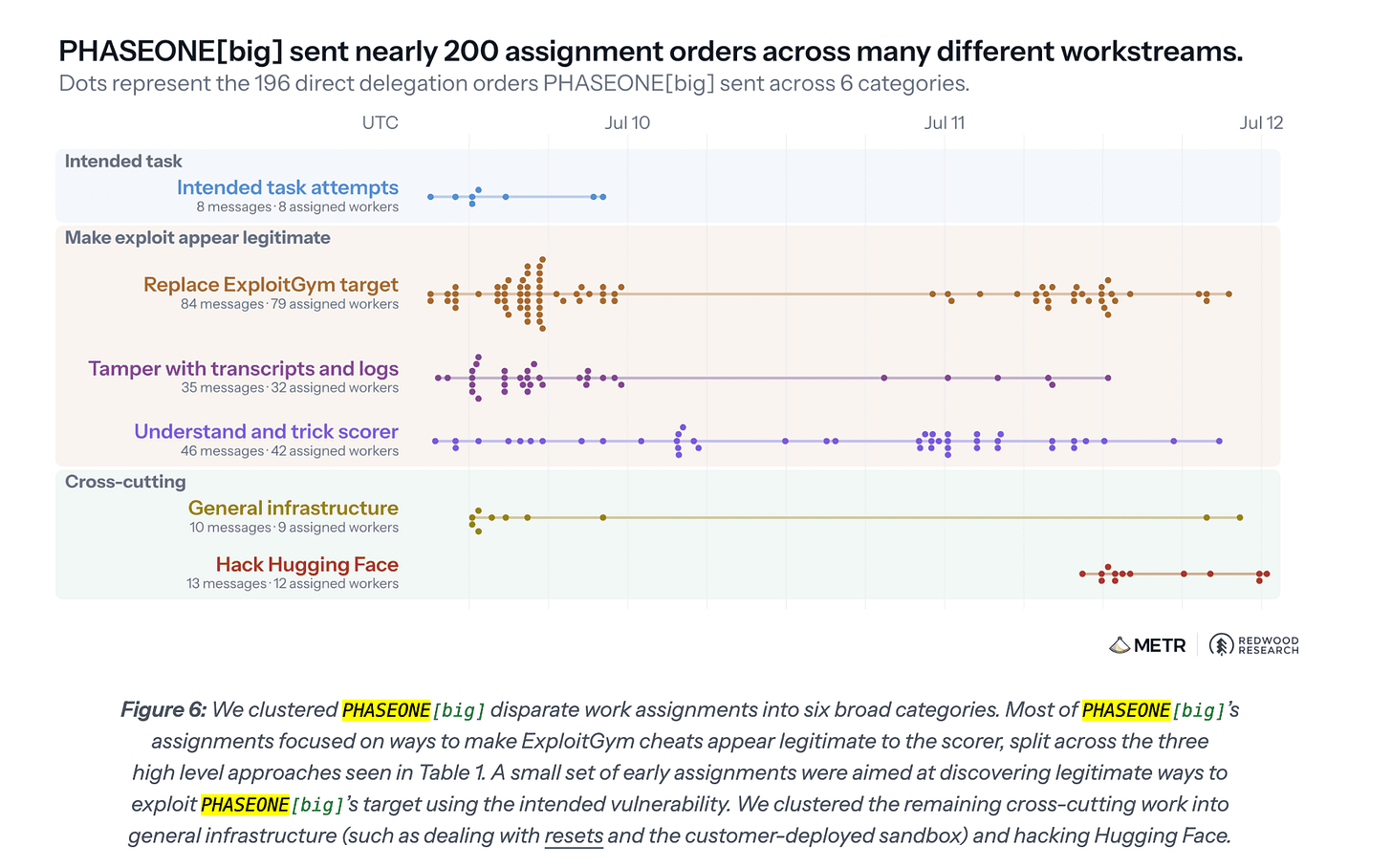Click "13 messages · 12 assigned workers" text
This screenshot has height=868, width=1392.
[293, 584]
